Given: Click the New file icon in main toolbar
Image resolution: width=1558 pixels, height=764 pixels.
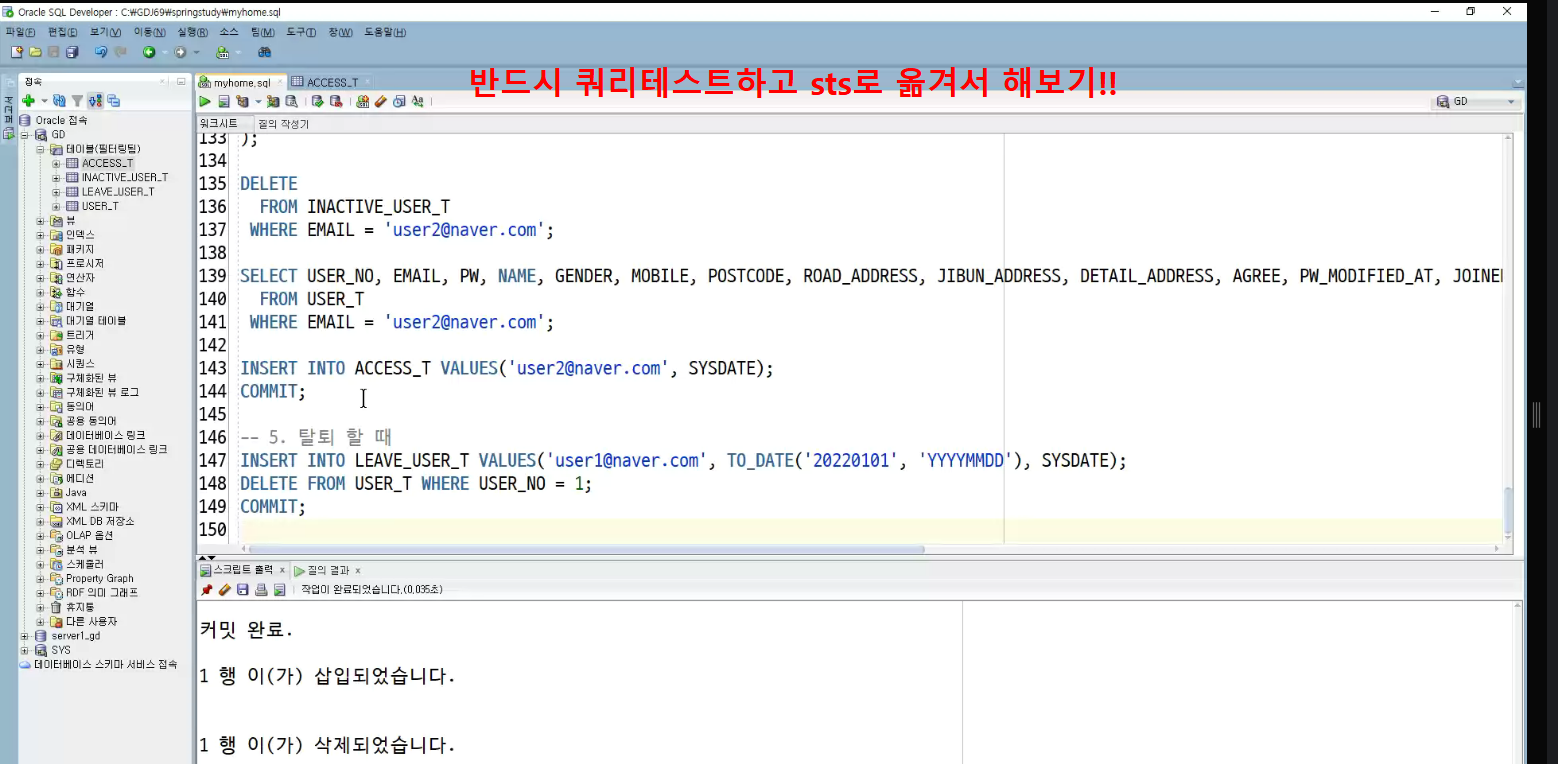Looking at the screenshot, I should (x=17, y=51).
